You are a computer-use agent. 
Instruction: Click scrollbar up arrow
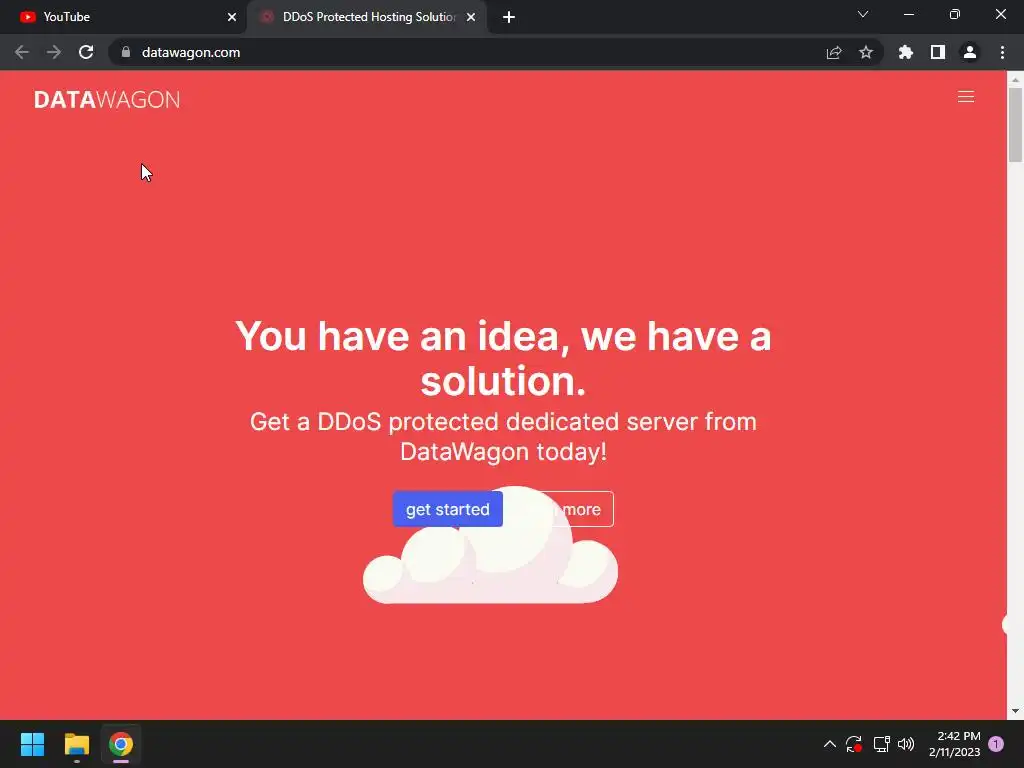1015,79
